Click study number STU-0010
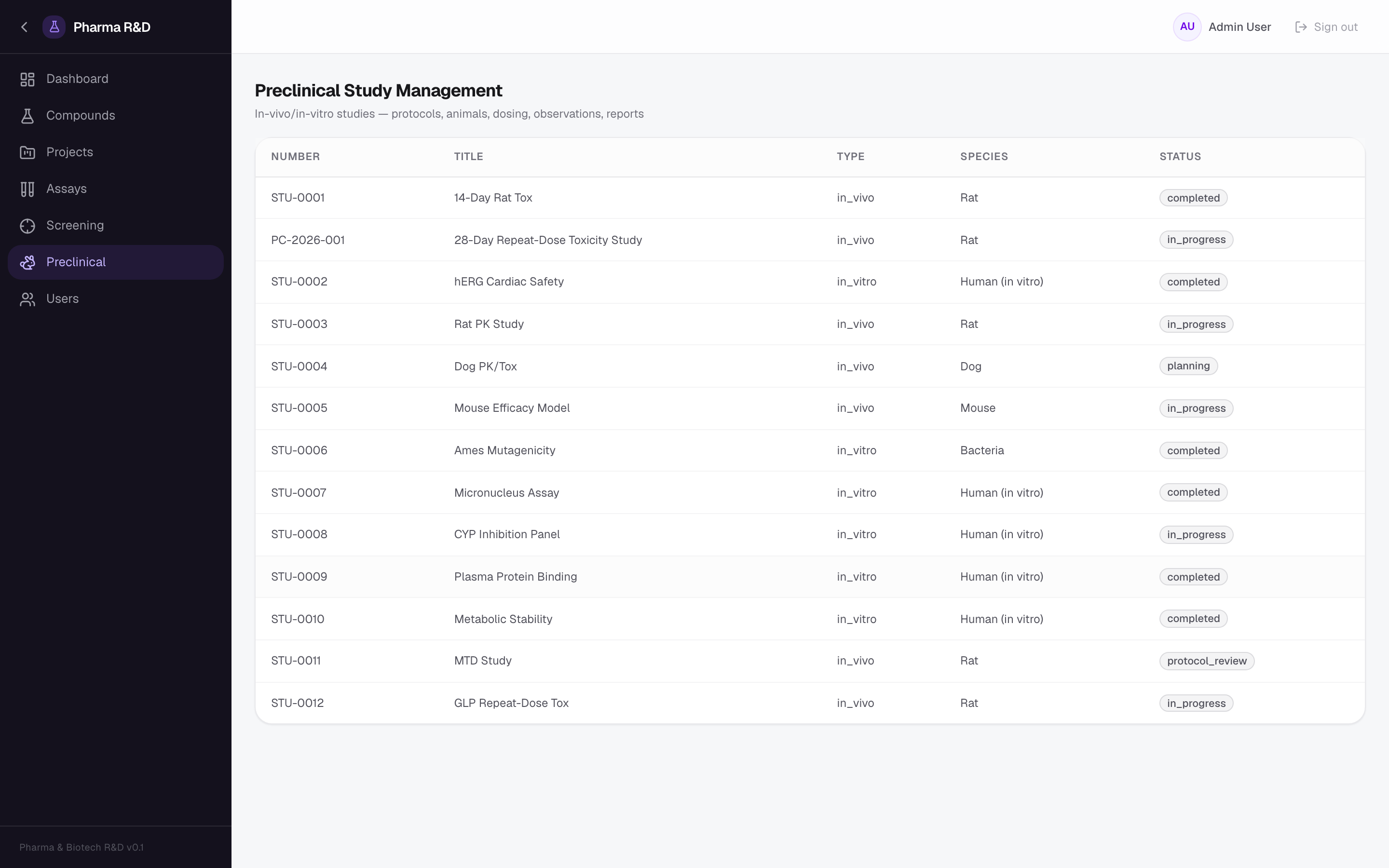Viewport: 1389px width, 868px height. tap(297, 619)
